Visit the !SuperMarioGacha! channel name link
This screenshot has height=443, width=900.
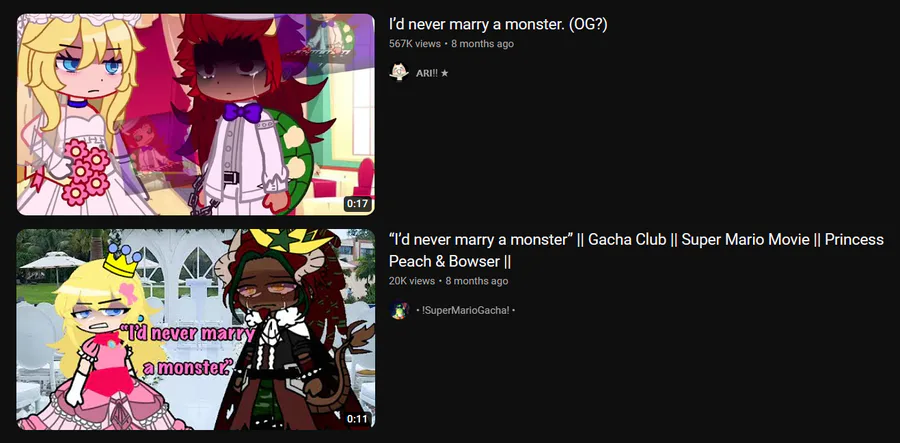click(465, 310)
